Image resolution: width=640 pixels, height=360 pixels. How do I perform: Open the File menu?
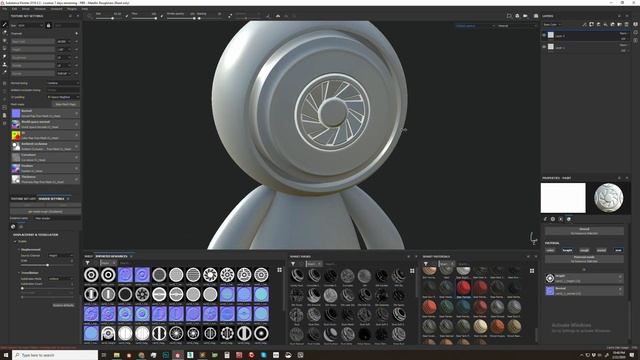(x=5, y=9)
